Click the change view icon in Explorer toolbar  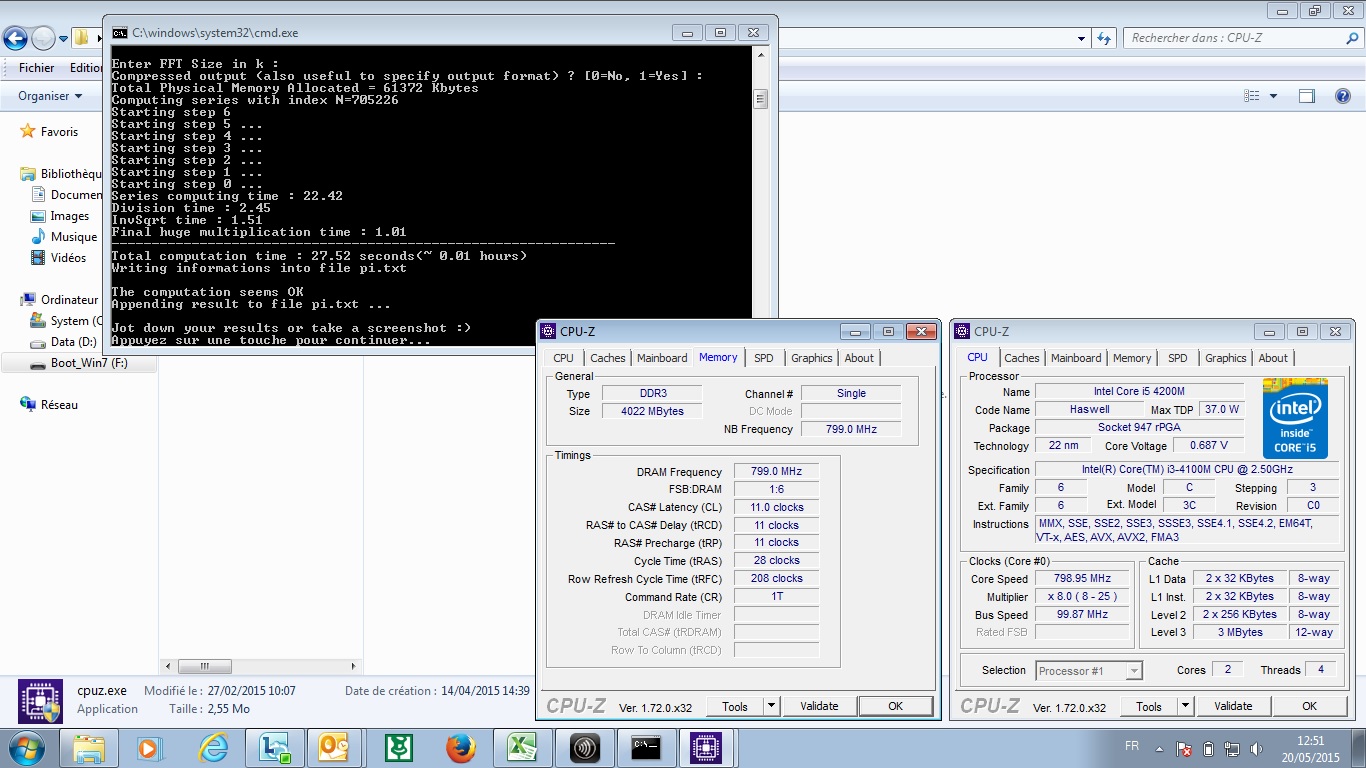point(1252,96)
